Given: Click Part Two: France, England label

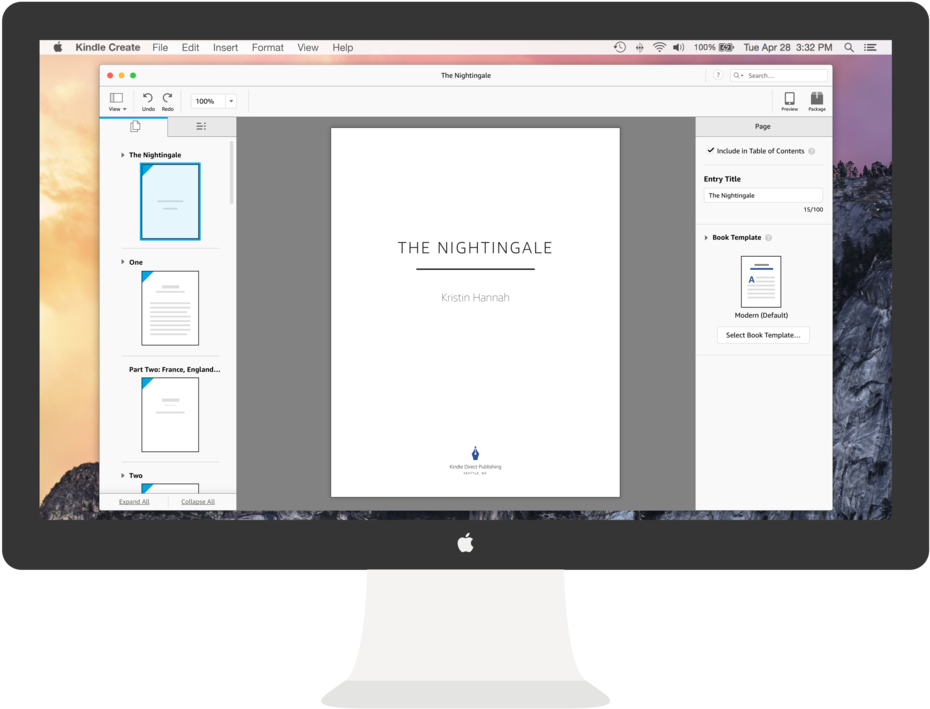Looking at the screenshot, I should point(174,369).
